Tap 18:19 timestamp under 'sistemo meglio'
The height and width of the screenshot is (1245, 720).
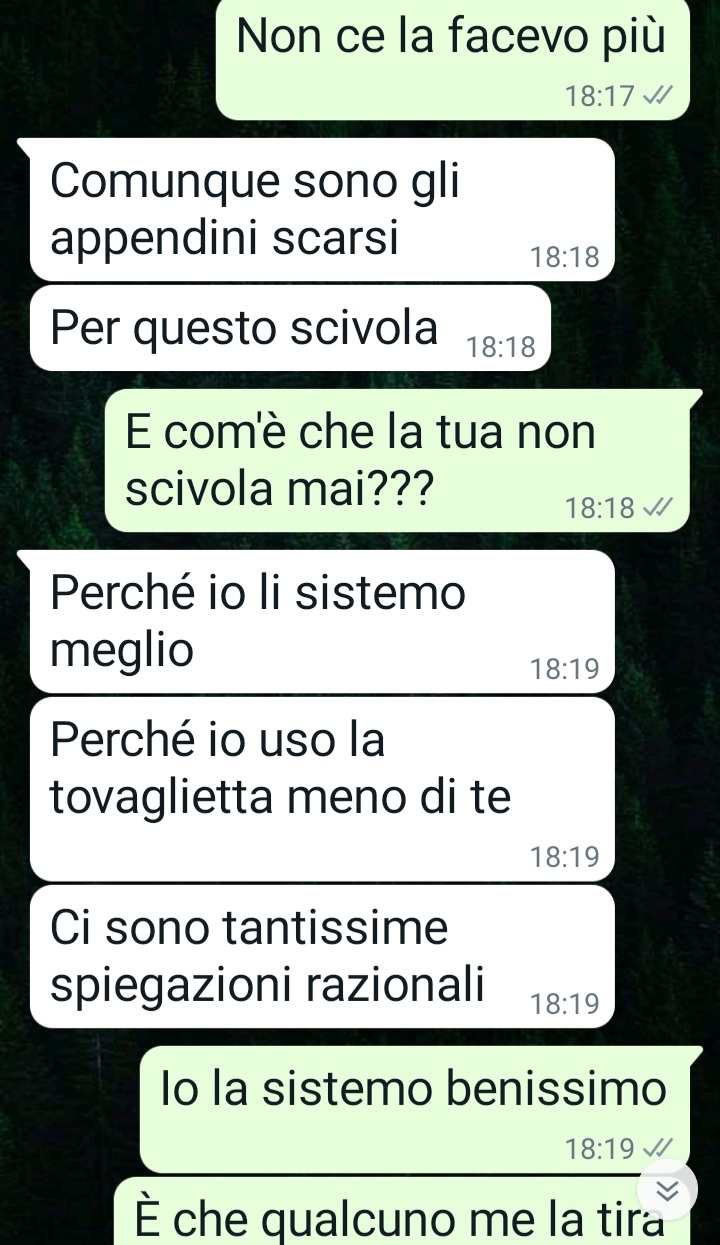565,669
